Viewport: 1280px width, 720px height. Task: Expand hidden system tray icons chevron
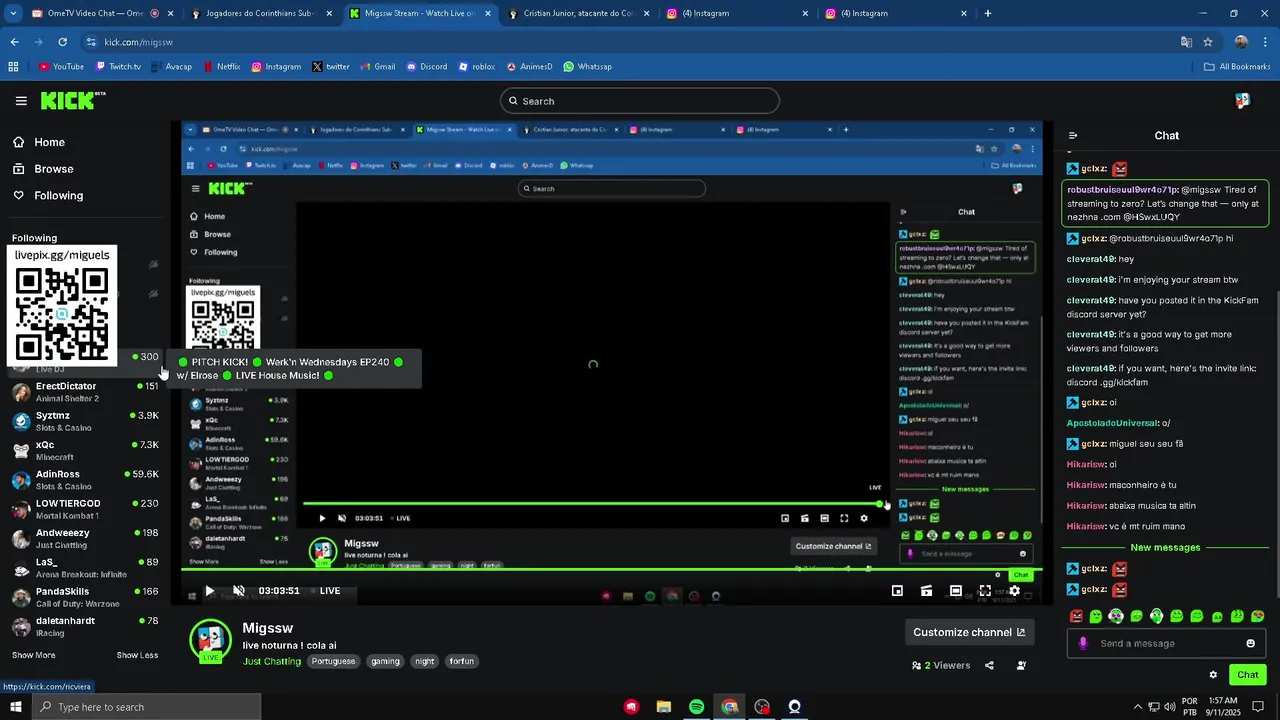coord(1137,707)
